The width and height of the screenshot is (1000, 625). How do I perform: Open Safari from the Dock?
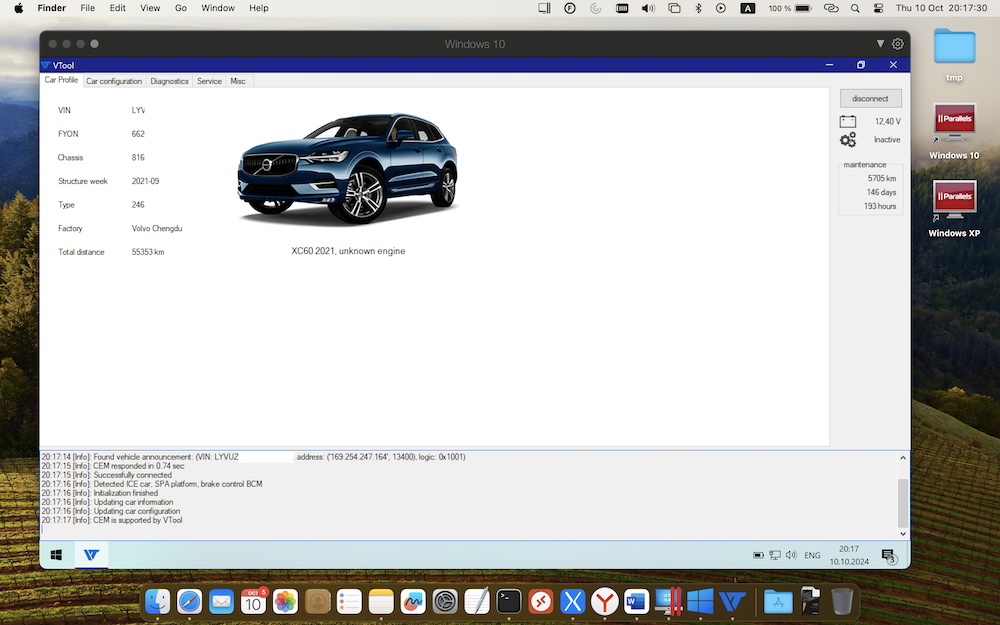pos(189,601)
